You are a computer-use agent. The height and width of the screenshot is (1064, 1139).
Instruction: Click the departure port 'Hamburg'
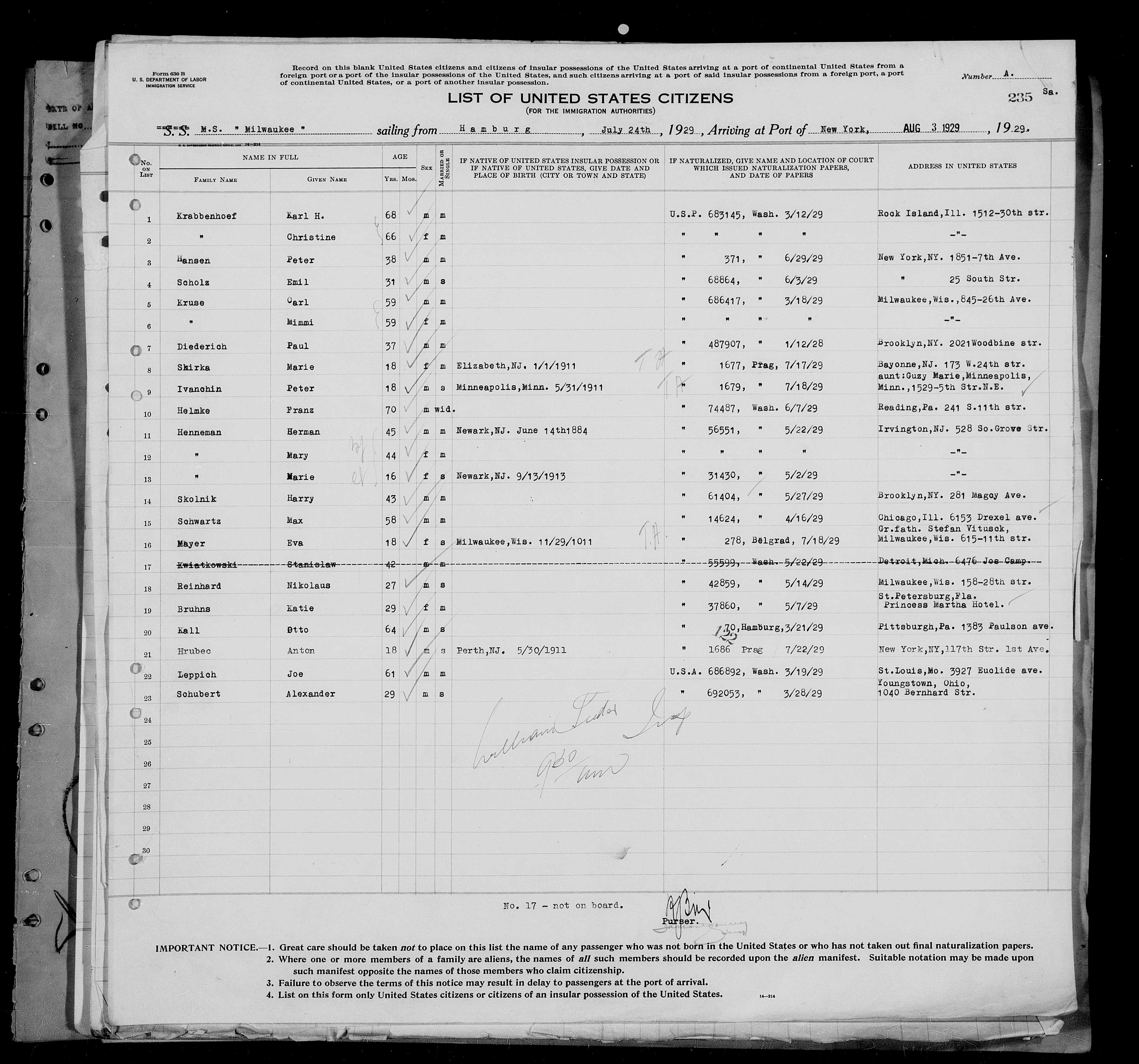[495, 129]
